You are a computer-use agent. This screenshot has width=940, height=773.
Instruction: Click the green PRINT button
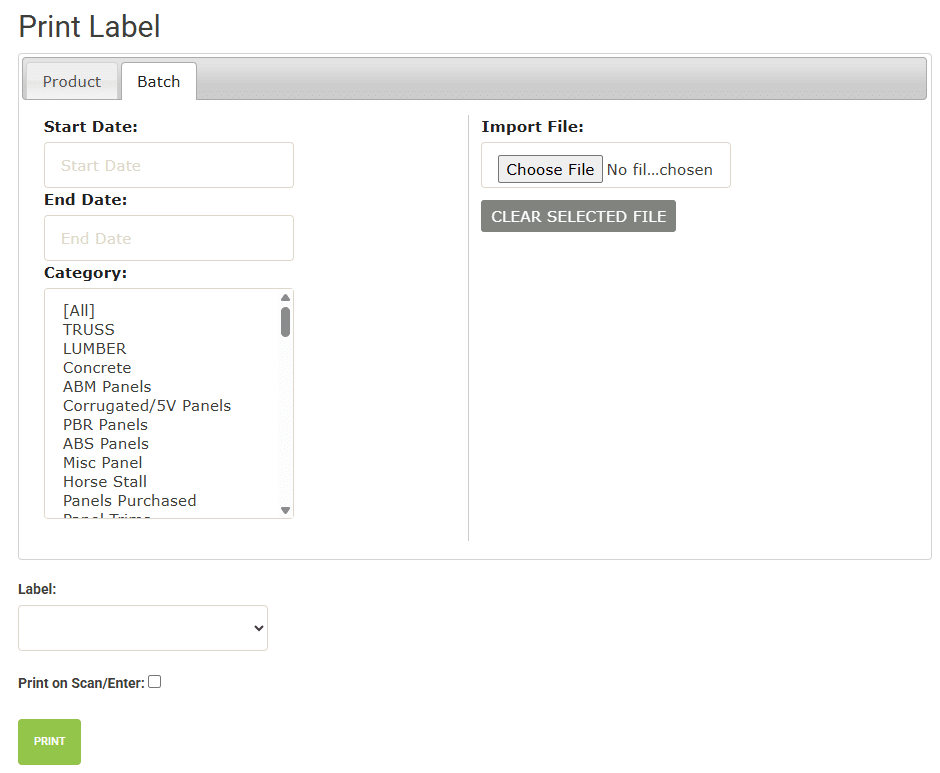[48, 742]
